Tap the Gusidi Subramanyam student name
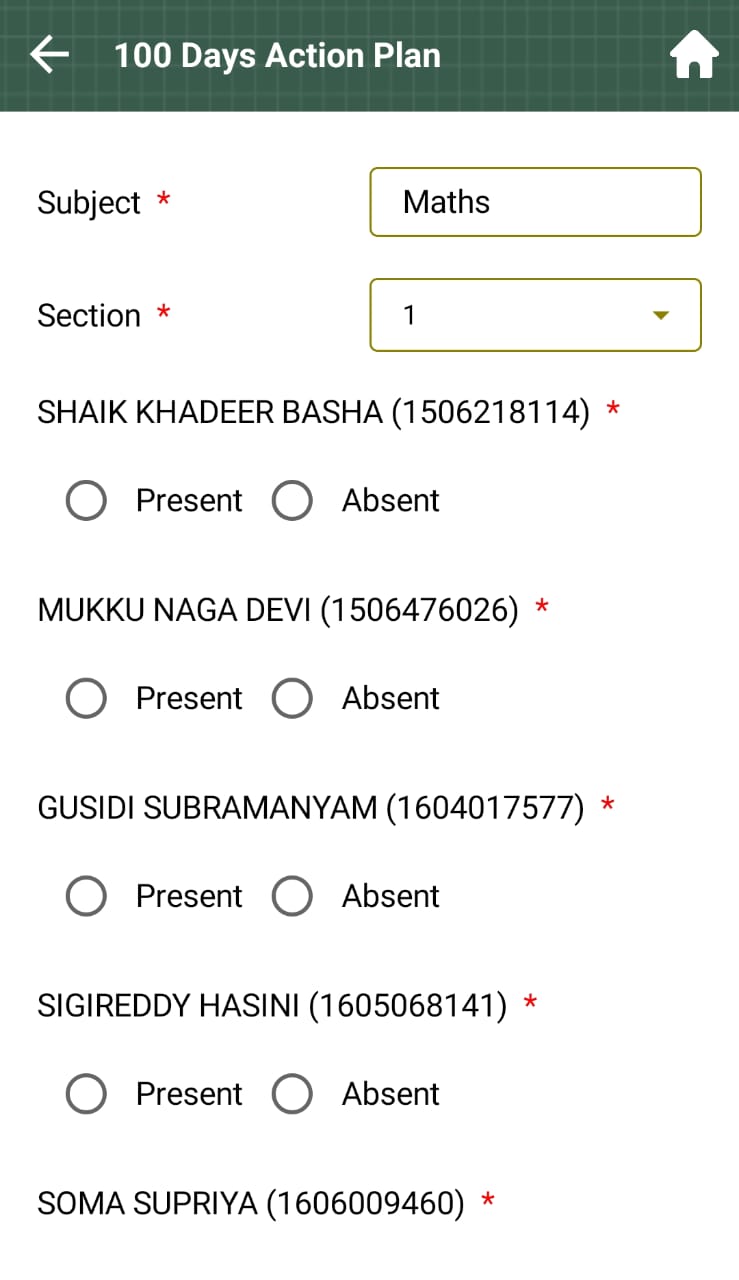This screenshot has height=1280, width=739. click(310, 808)
